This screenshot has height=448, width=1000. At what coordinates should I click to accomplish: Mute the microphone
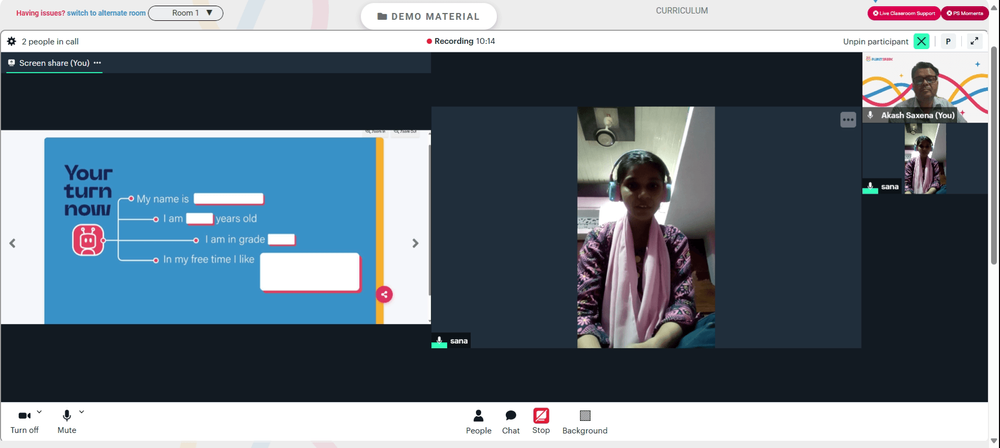[x=66, y=422]
